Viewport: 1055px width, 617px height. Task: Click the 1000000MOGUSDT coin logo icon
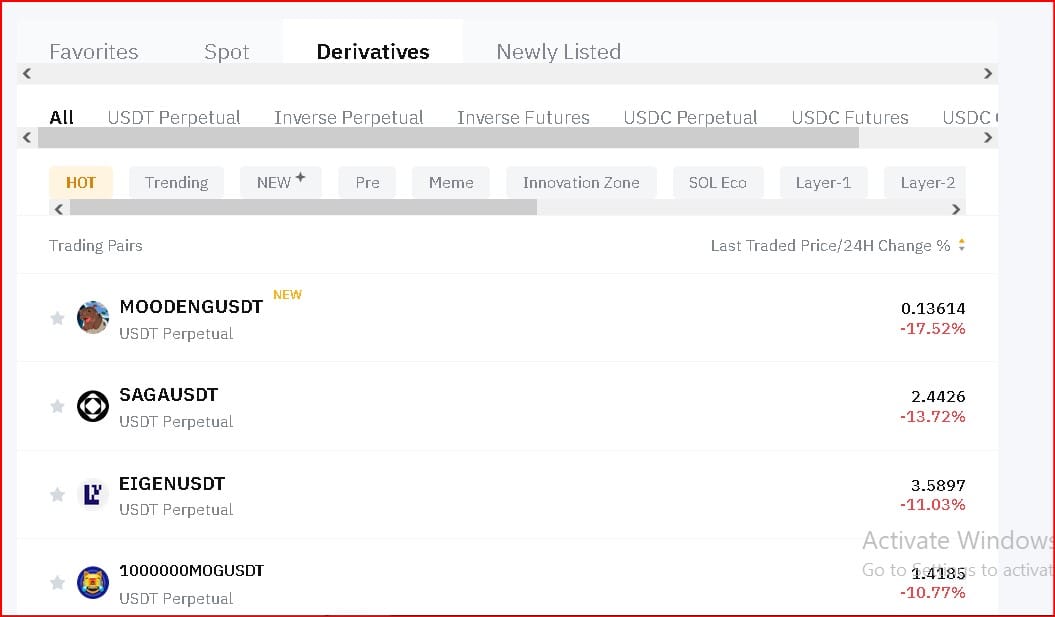click(93, 582)
